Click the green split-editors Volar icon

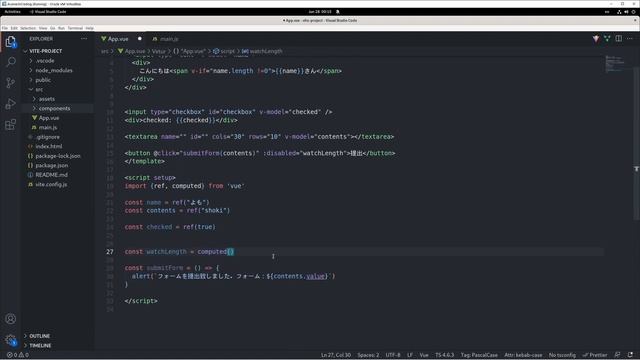coord(607,39)
